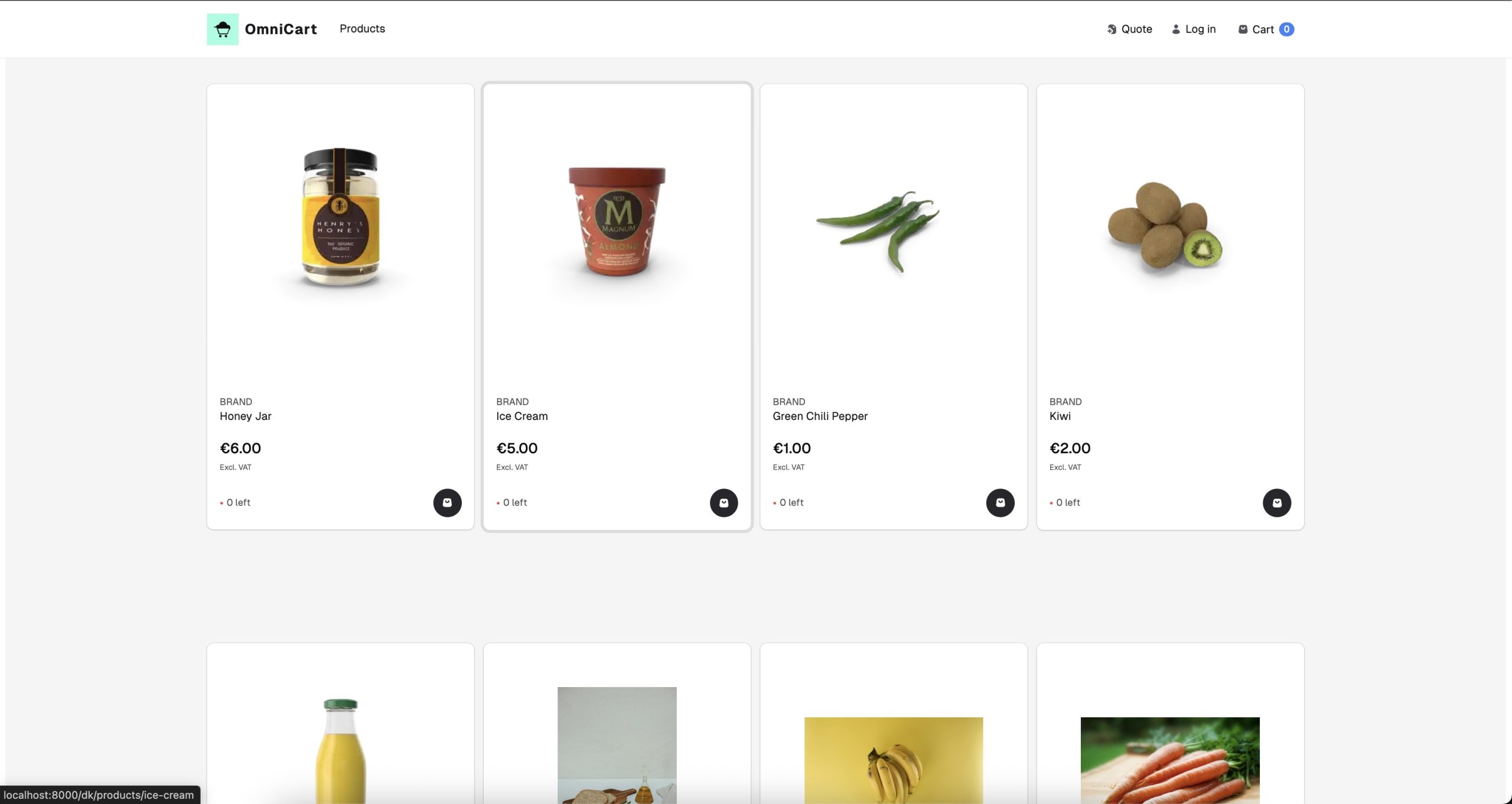View the green chili peppers image

[878, 230]
